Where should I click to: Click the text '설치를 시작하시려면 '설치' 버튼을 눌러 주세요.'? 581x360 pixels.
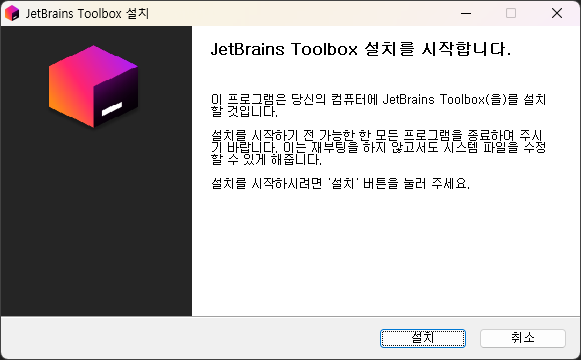340,183
